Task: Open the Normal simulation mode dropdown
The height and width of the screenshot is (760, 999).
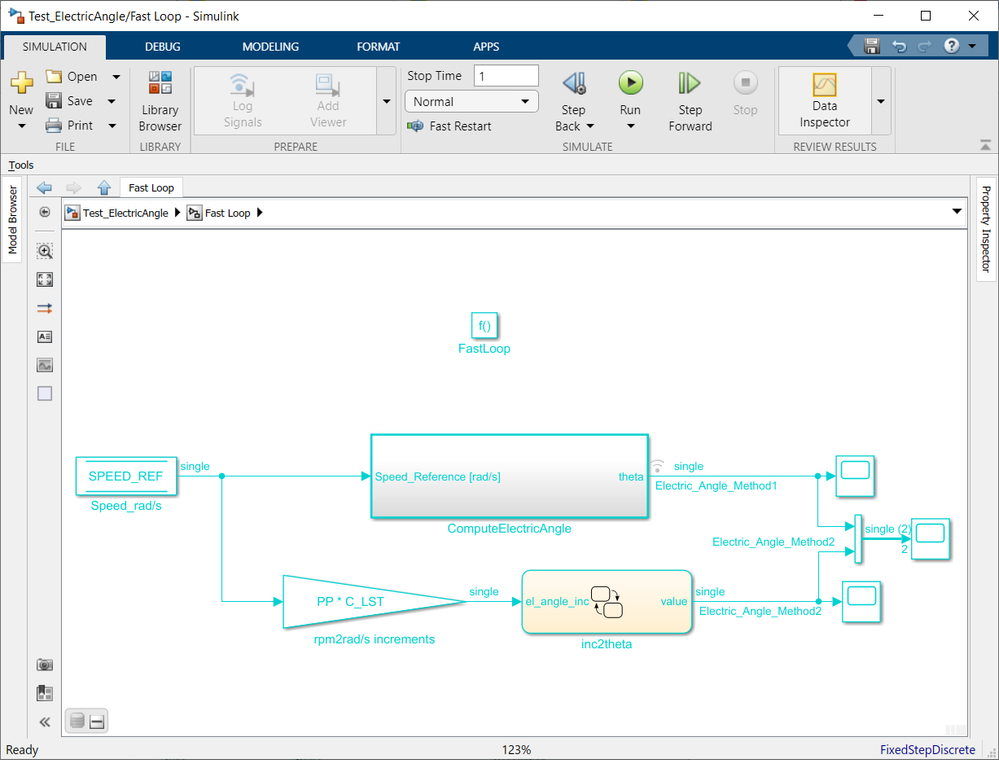Action: click(x=471, y=102)
